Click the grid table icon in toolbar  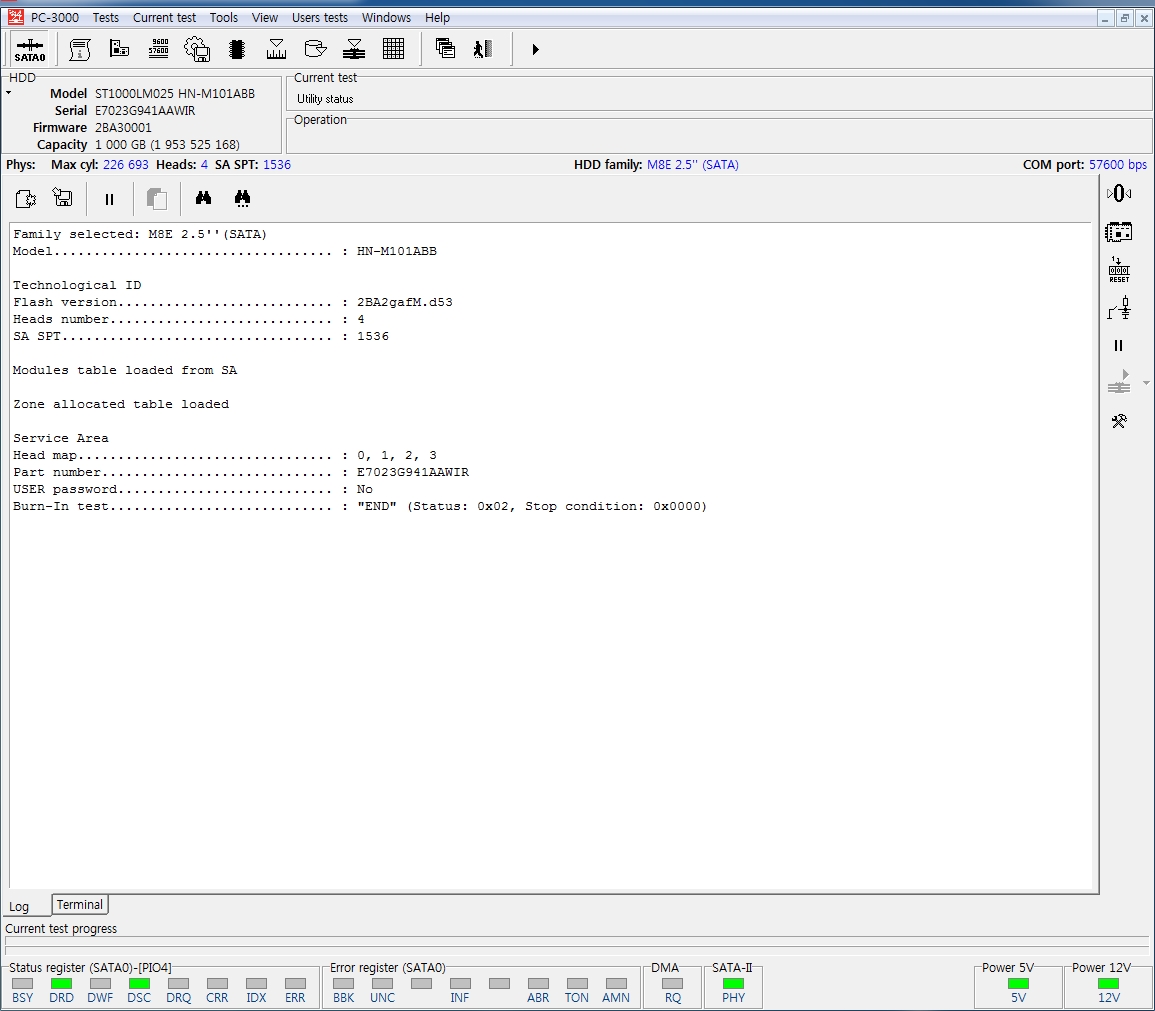pos(393,49)
